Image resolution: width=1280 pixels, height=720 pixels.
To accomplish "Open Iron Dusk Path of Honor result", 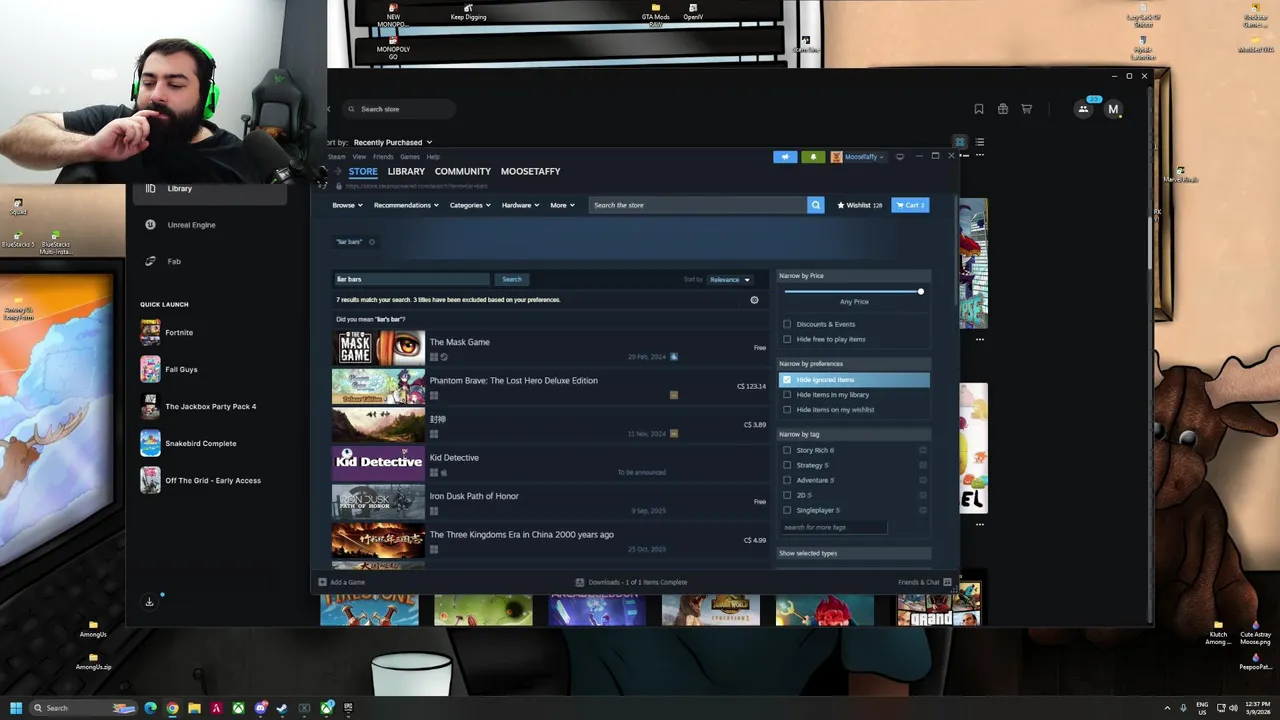I will (x=550, y=502).
